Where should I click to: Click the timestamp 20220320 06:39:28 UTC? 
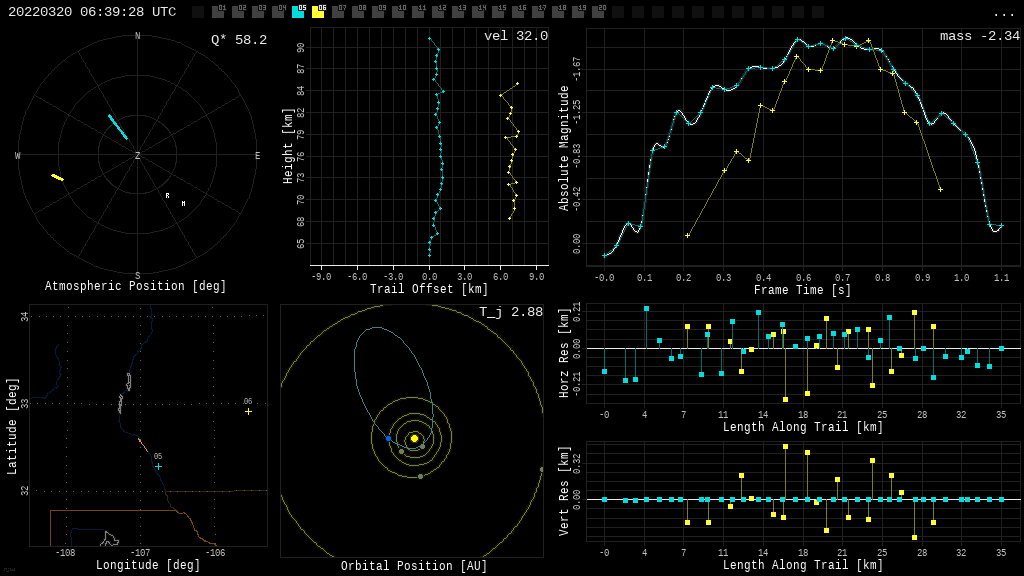coord(92,12)
